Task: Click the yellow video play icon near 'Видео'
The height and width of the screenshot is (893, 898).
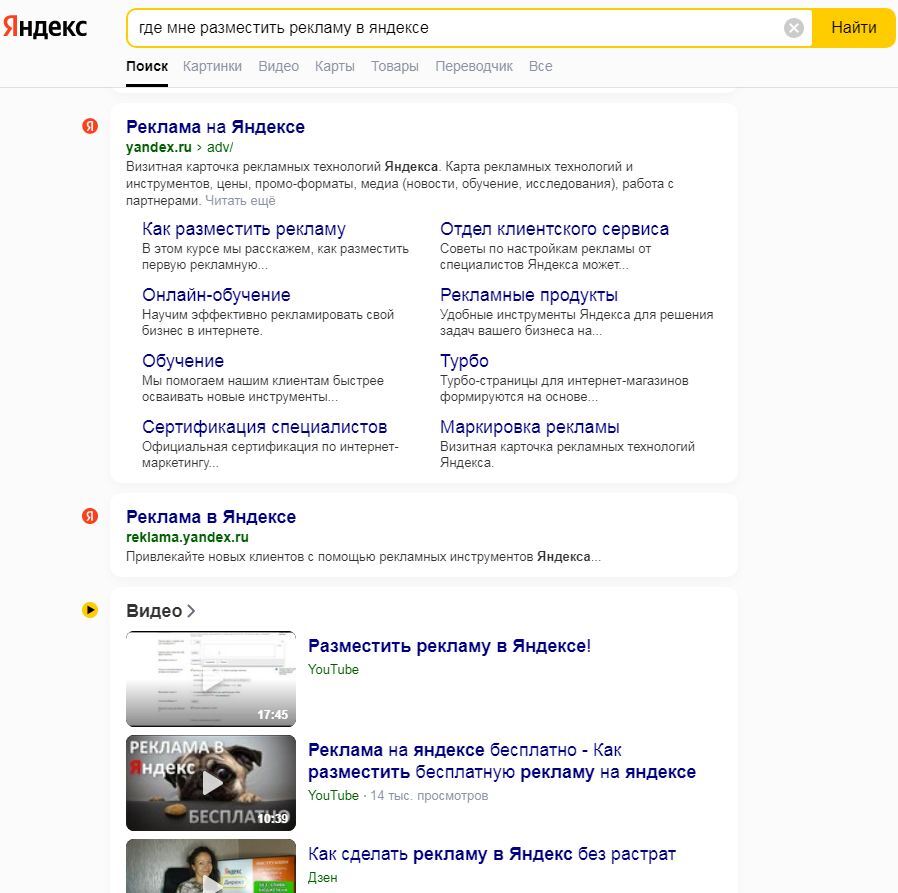Action: tap(90, 610)
